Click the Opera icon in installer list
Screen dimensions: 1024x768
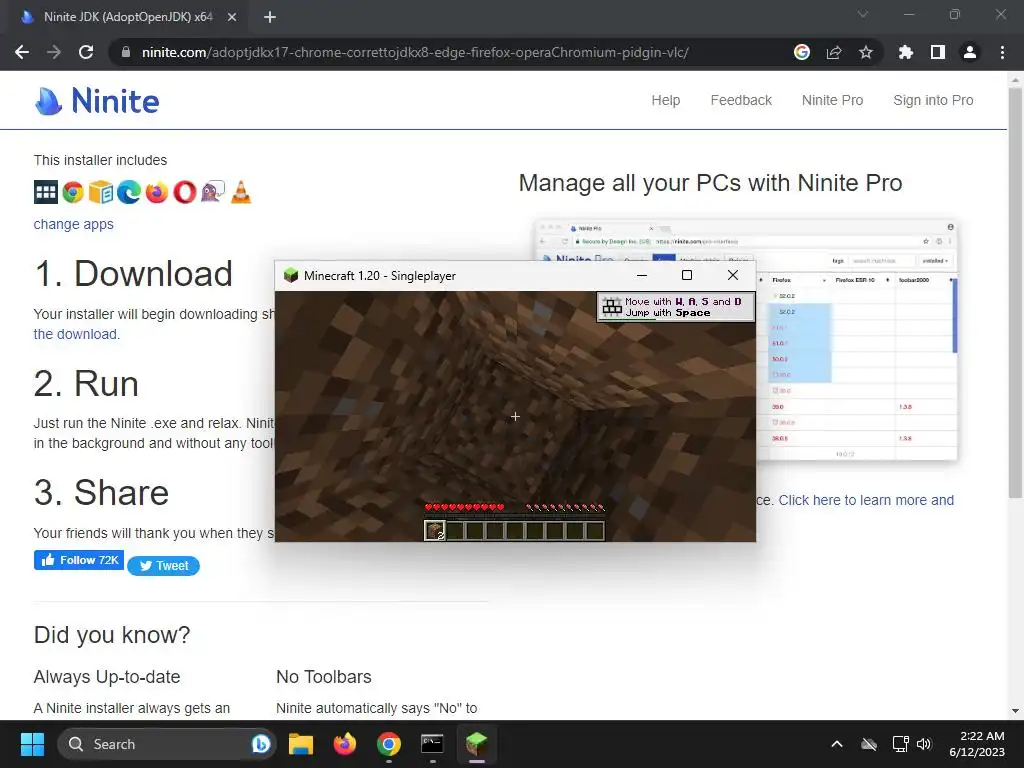point(185,192)
